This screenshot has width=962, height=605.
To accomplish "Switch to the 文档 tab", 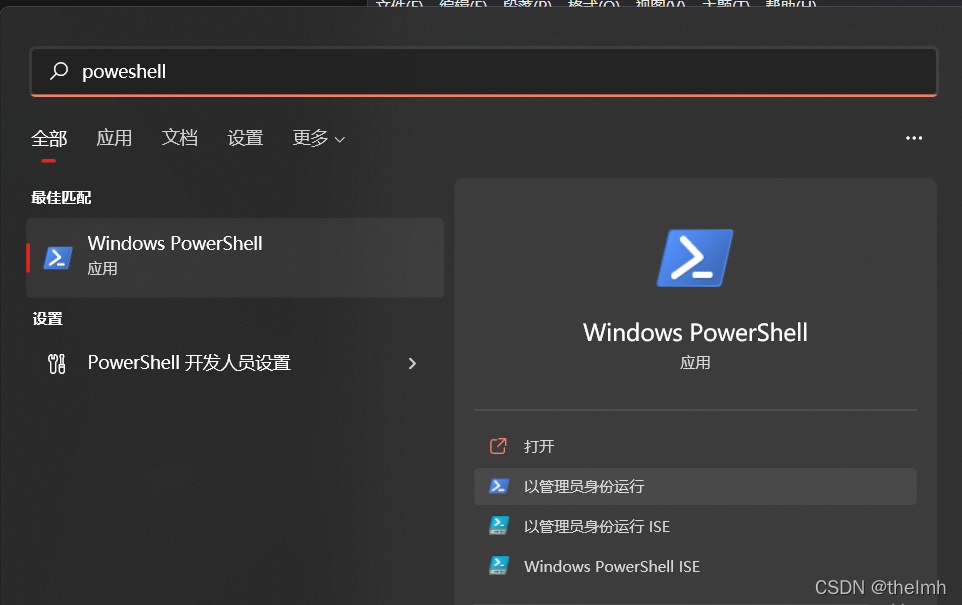I will click(180, 138).
